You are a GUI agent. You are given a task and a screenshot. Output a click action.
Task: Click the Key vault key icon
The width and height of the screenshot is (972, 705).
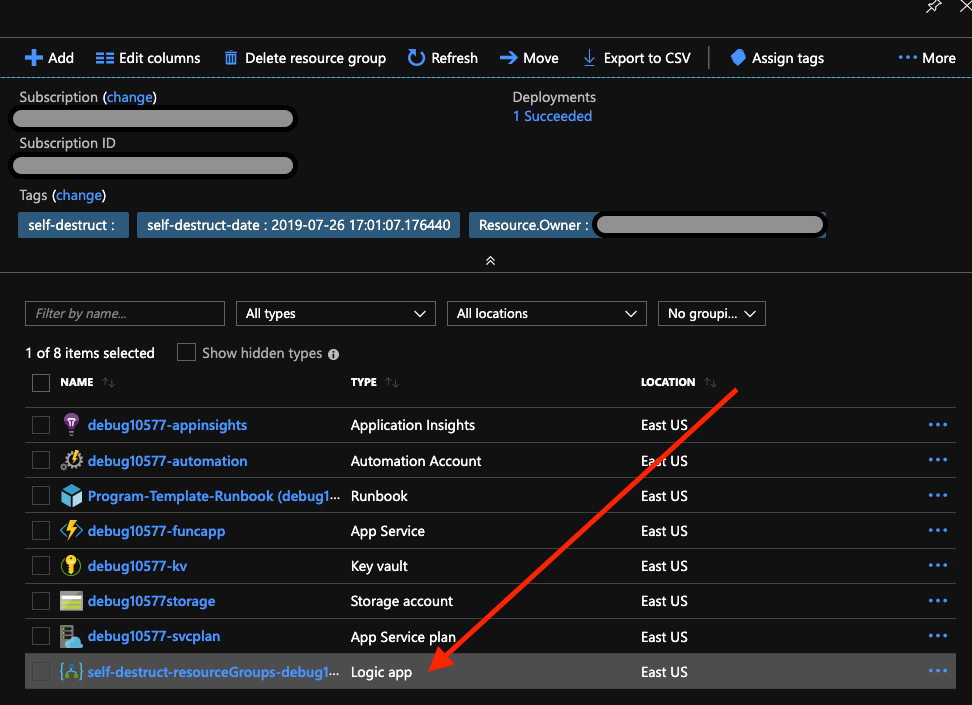[71, 565]
